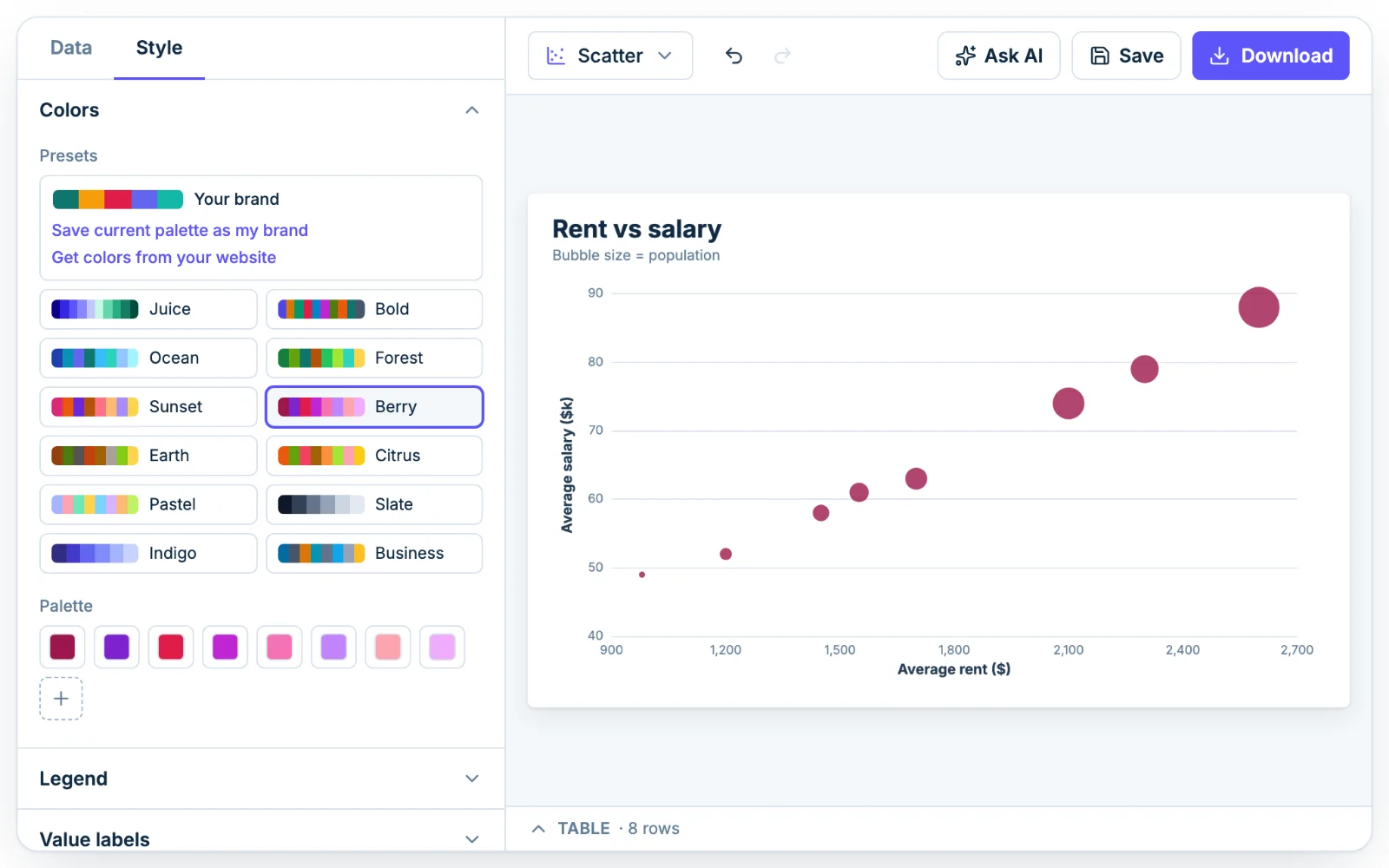
Task: Click the Save button
Action: pyautogui.click(x=1126, y=56)
